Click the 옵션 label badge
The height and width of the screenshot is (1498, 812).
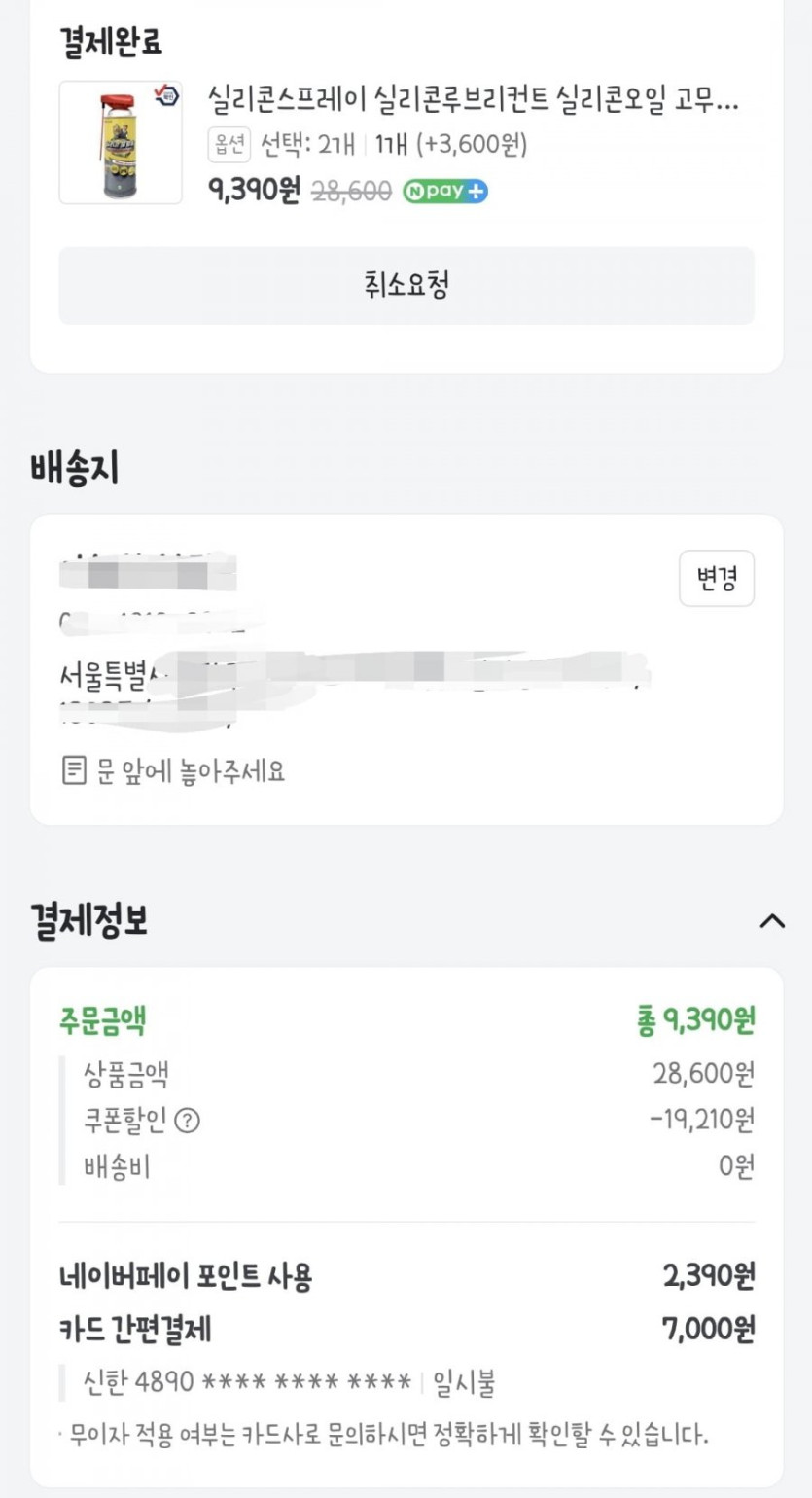pos(229,145)
